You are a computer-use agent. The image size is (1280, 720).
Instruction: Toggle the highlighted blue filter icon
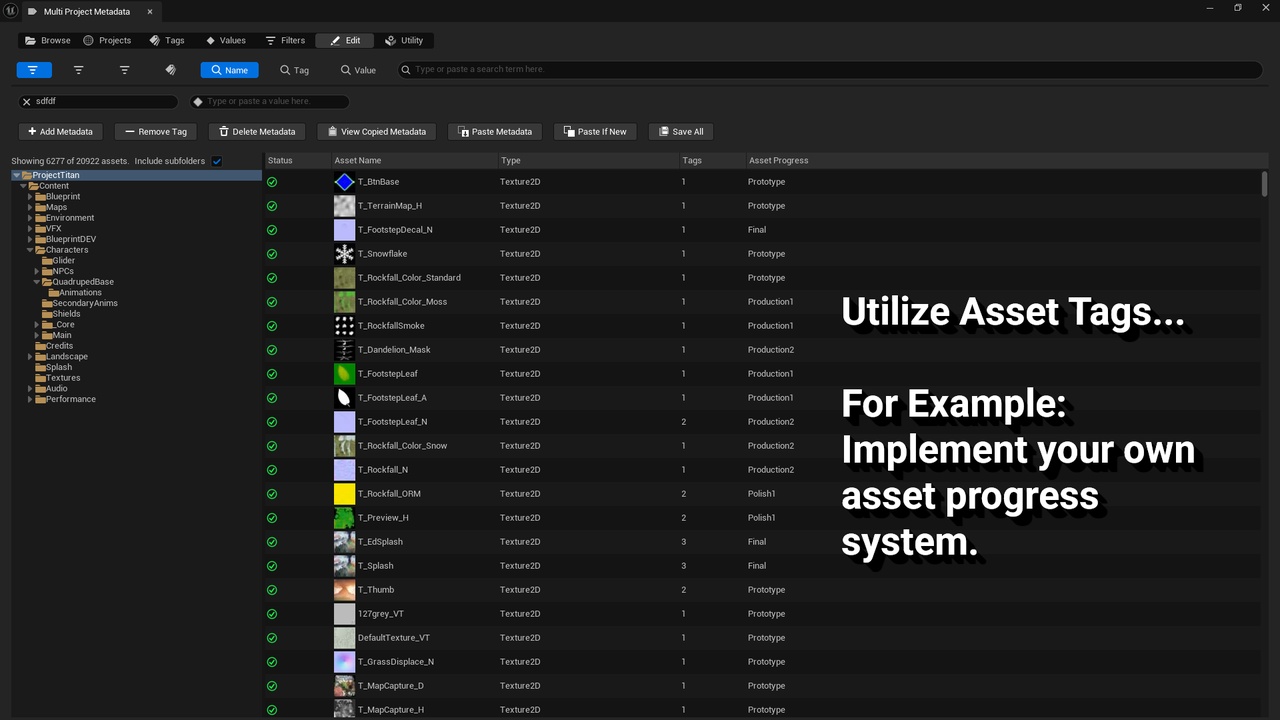34,70
